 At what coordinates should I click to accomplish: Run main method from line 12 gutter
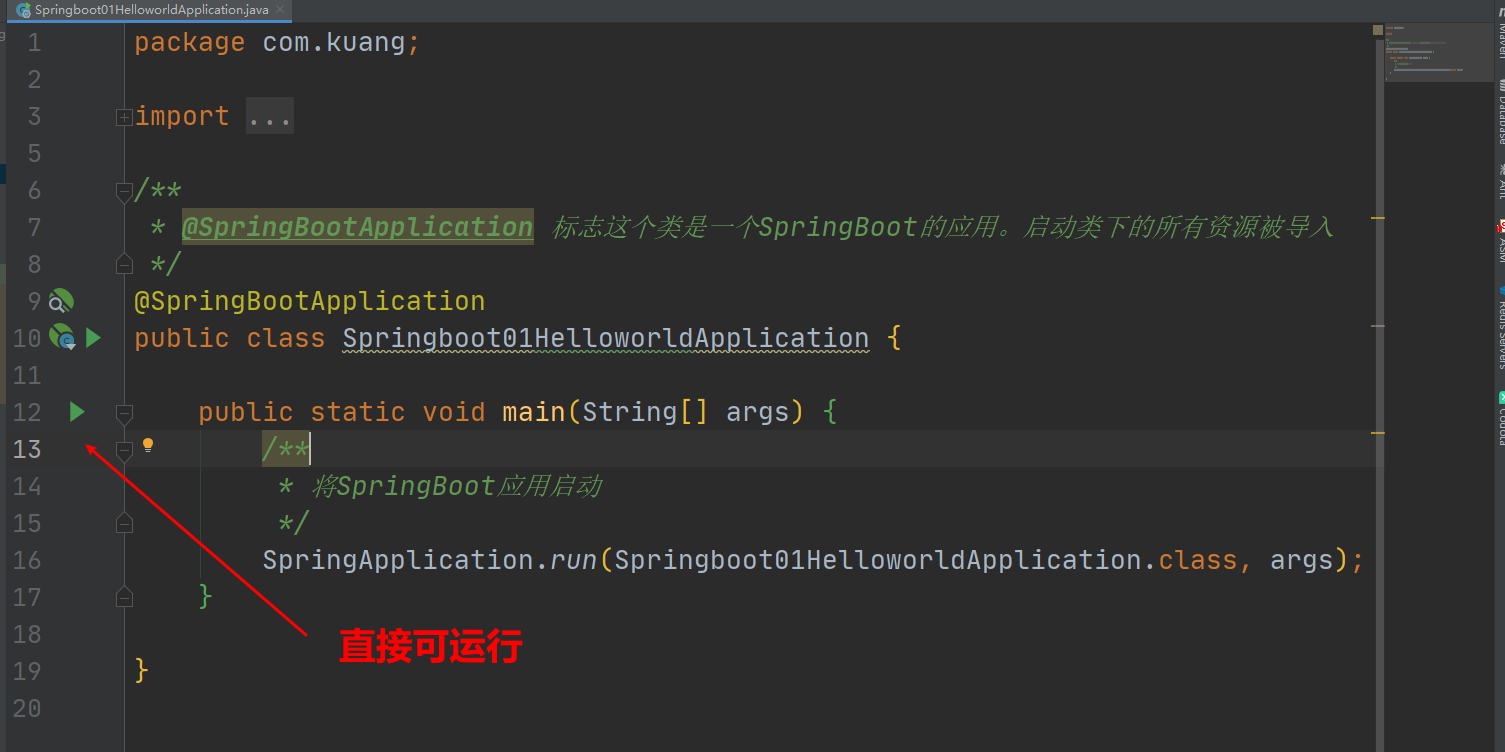coord(77,412)
